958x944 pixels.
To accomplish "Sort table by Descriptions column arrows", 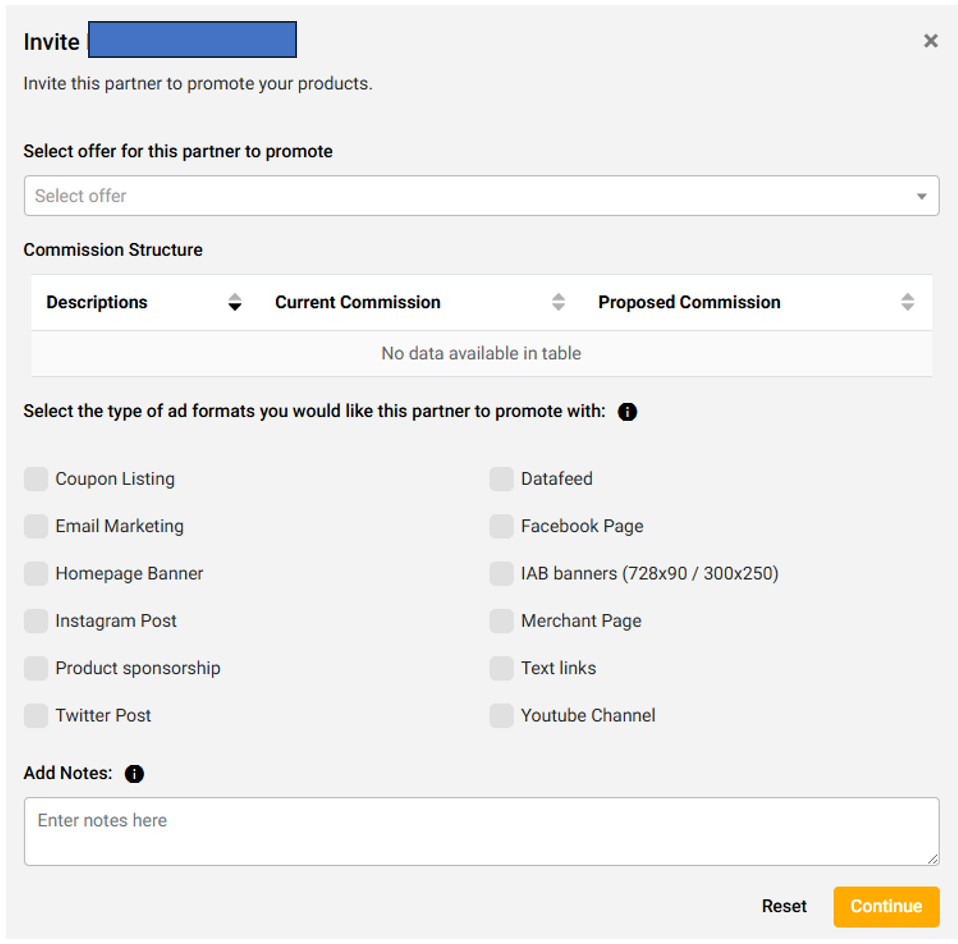I will 235,302.
